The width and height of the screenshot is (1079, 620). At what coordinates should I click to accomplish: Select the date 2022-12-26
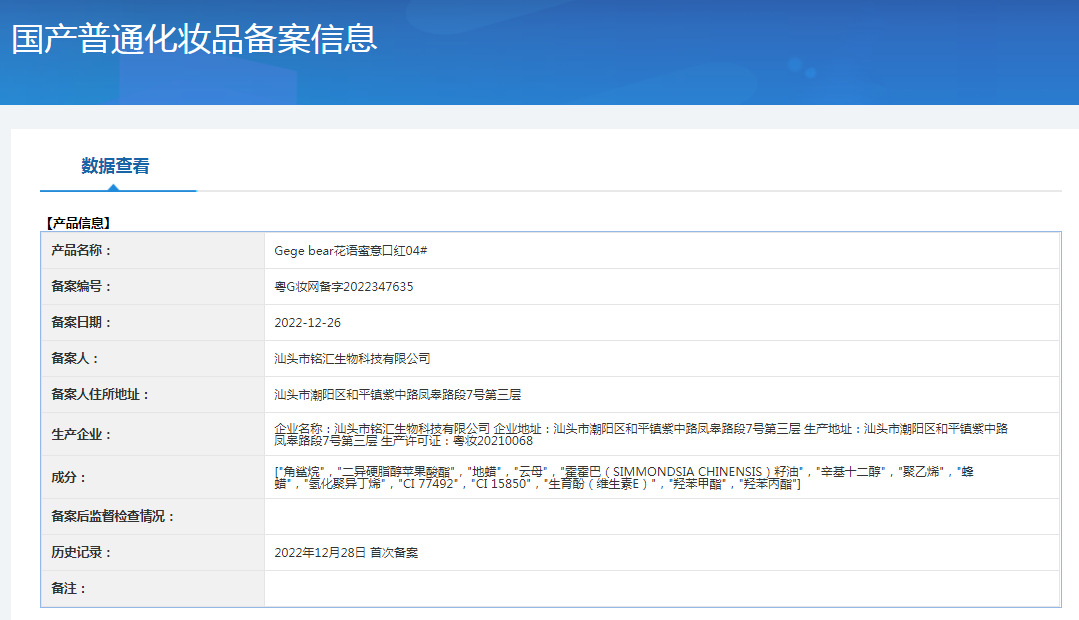(x=307, y=323)
